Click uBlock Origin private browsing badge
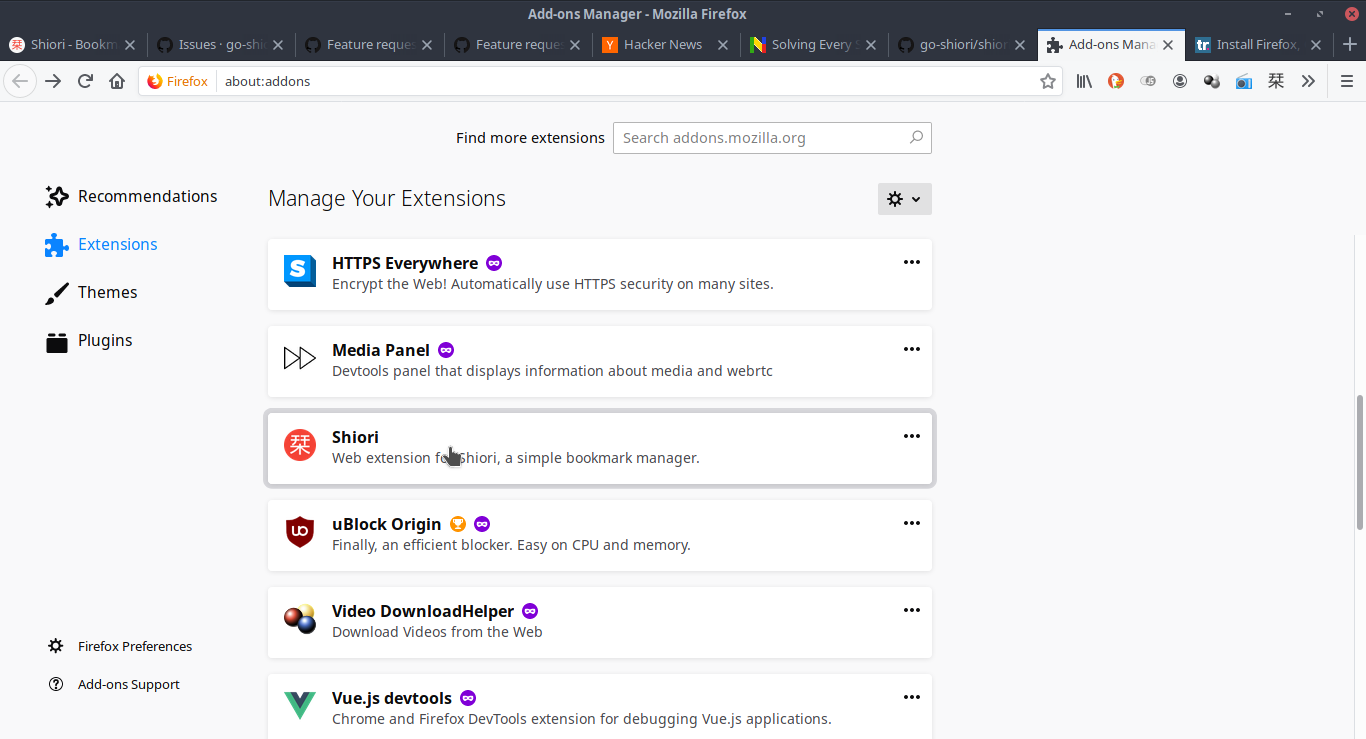This screenshot has height=739, width=1366. point(482,524)
